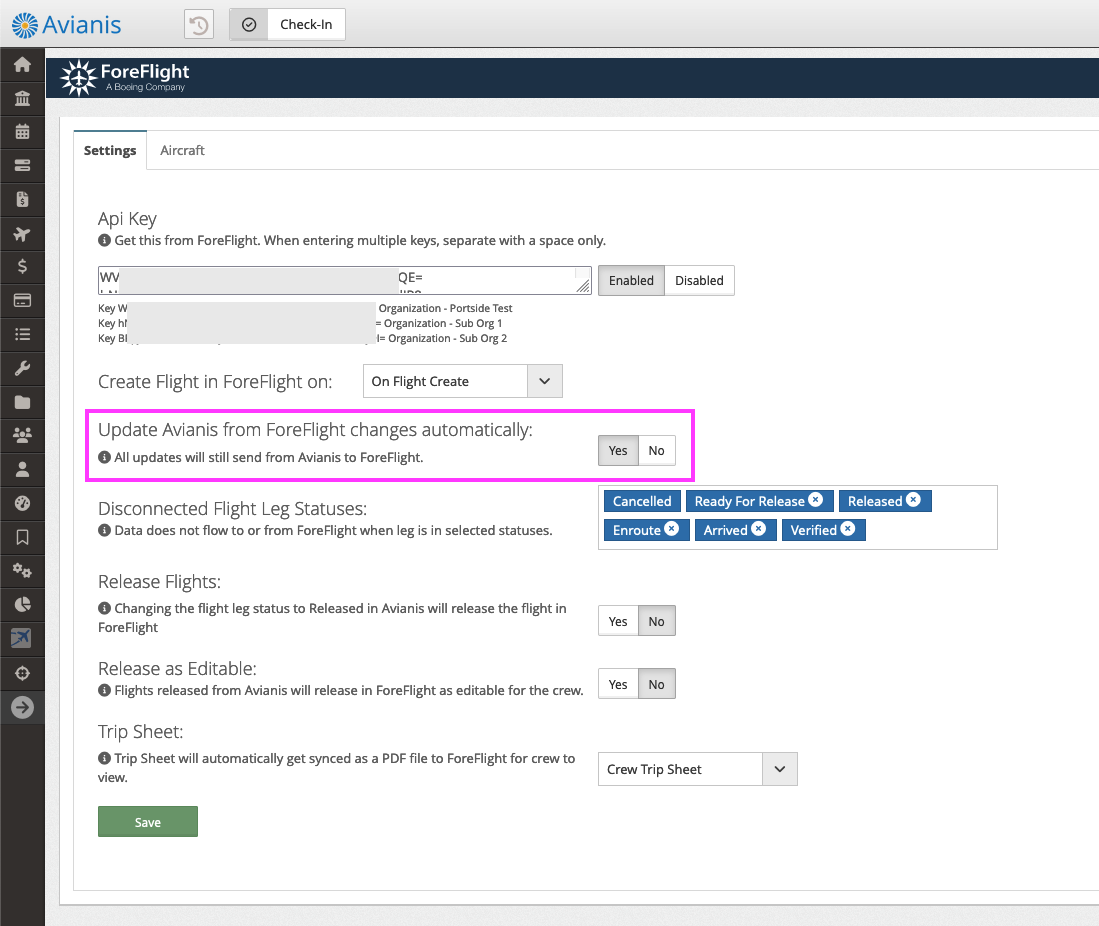This screenshot has height=926, width=1099.
Task: Click the crosshair target sidebar icon
Action: coord(22,674)
